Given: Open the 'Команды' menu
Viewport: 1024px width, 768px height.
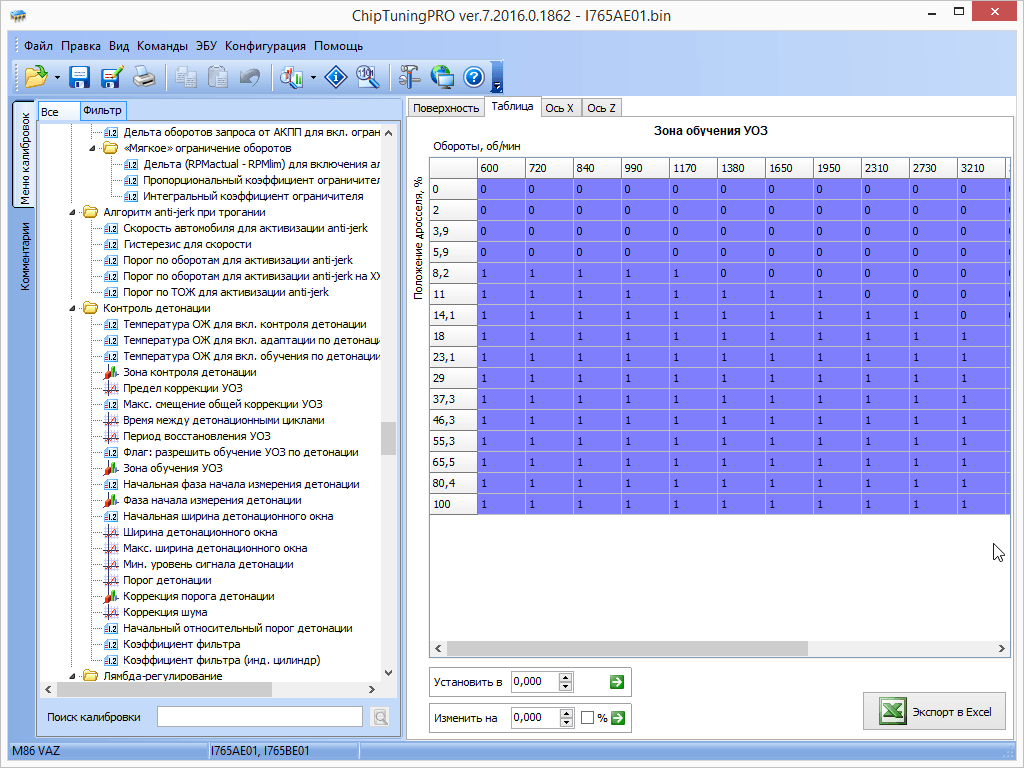Looking at the screenshot, I should 162,46.
